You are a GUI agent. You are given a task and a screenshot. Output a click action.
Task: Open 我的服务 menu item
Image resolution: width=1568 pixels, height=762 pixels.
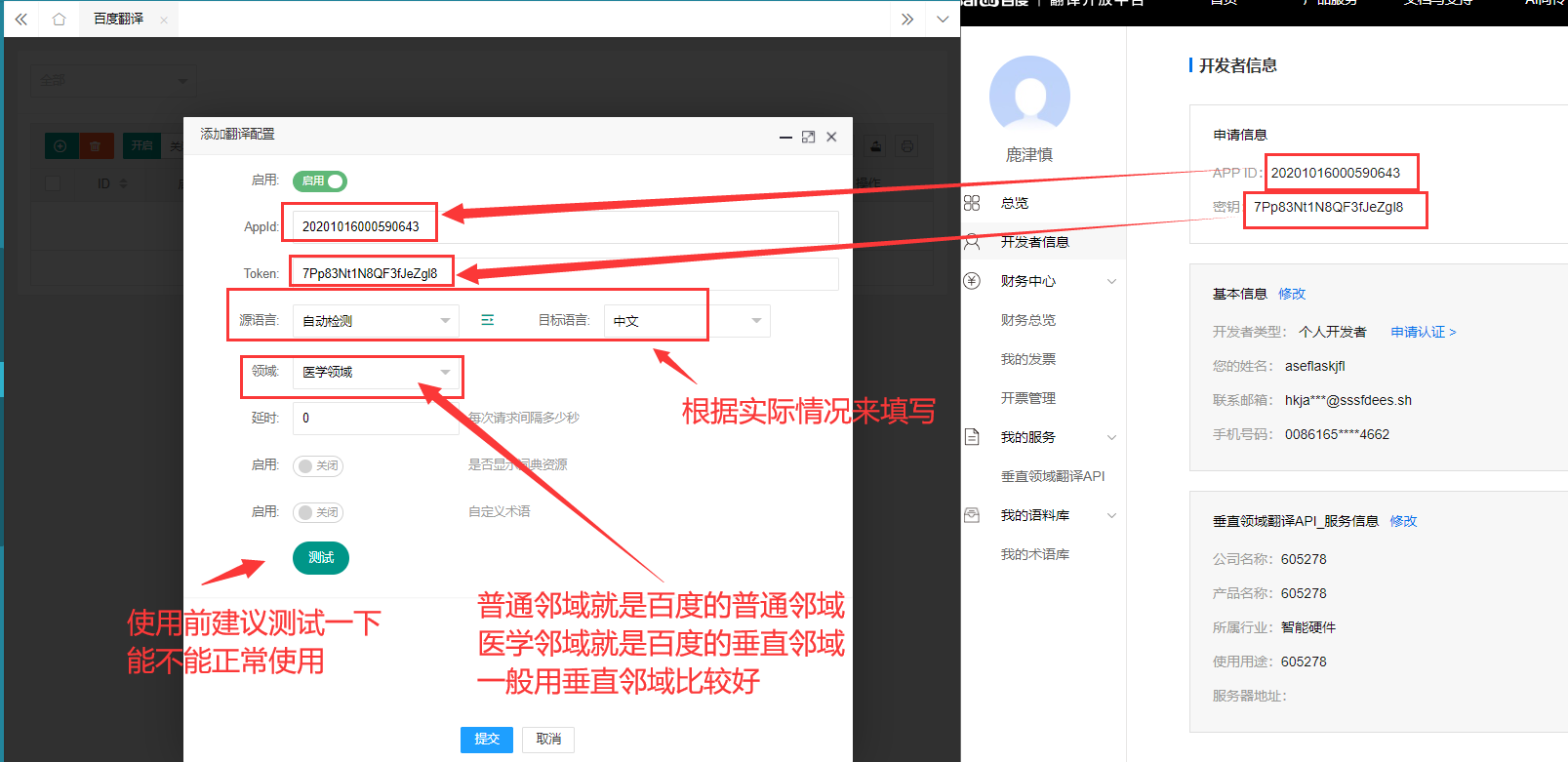pyautogui.click(x=1027, y=437)
